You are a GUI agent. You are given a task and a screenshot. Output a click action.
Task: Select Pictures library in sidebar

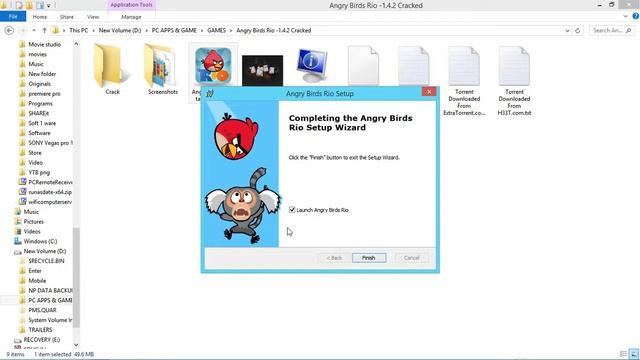pos(33,222)
